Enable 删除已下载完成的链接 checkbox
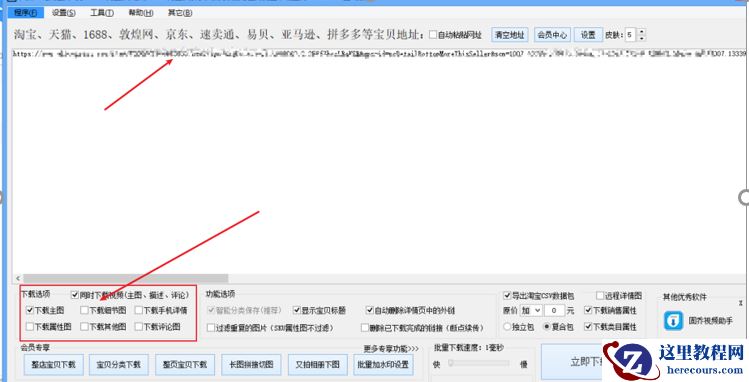 point(365,328)
